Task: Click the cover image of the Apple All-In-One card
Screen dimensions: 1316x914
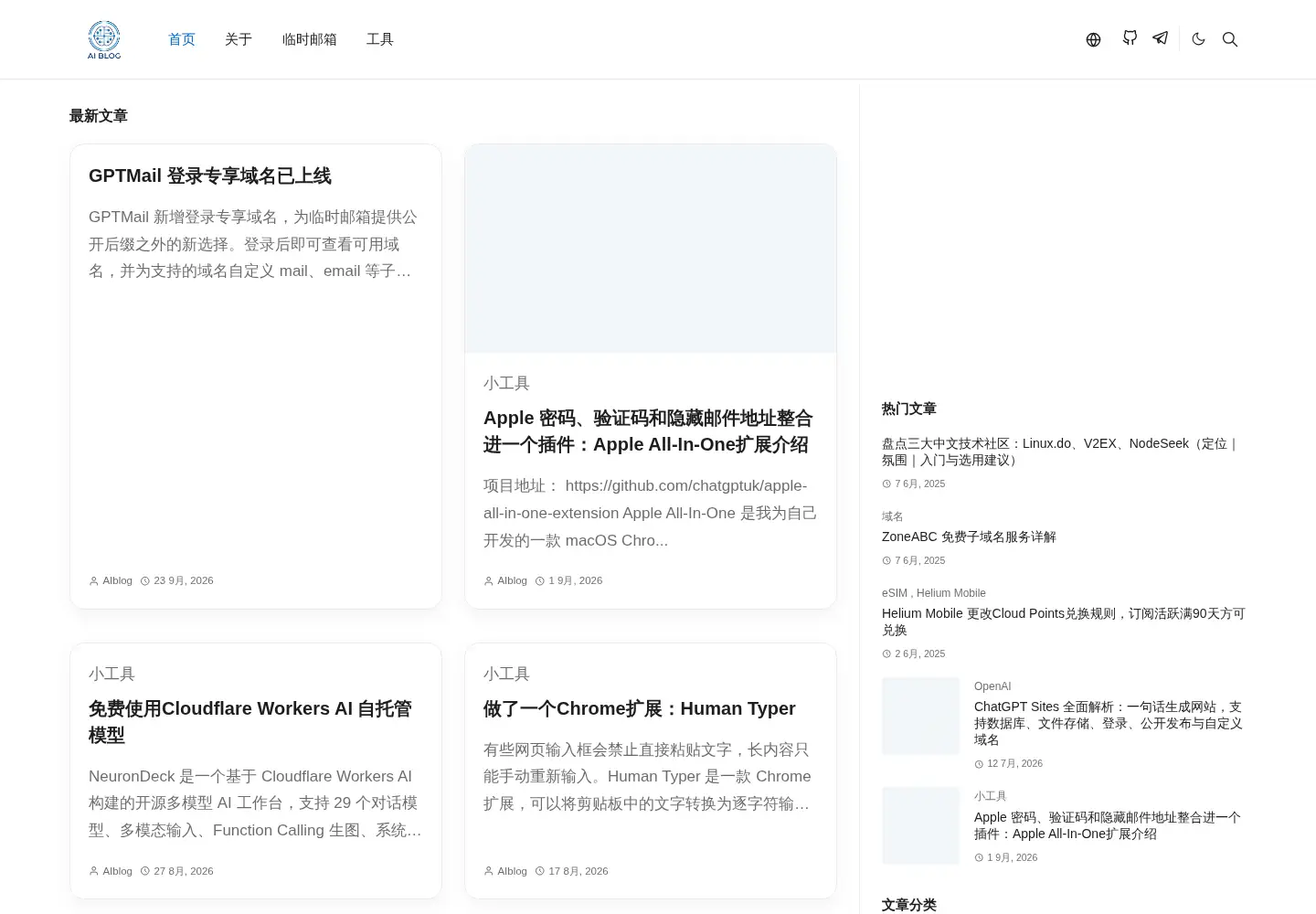Action: [651, 249]
